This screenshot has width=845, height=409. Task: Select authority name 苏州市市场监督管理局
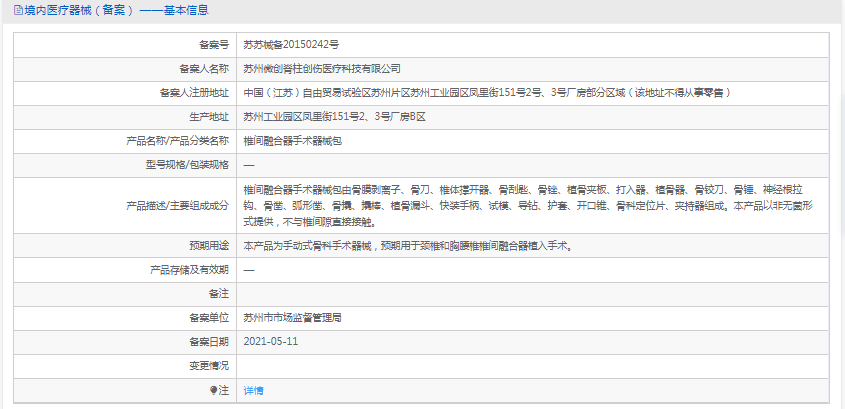[293, 318]
